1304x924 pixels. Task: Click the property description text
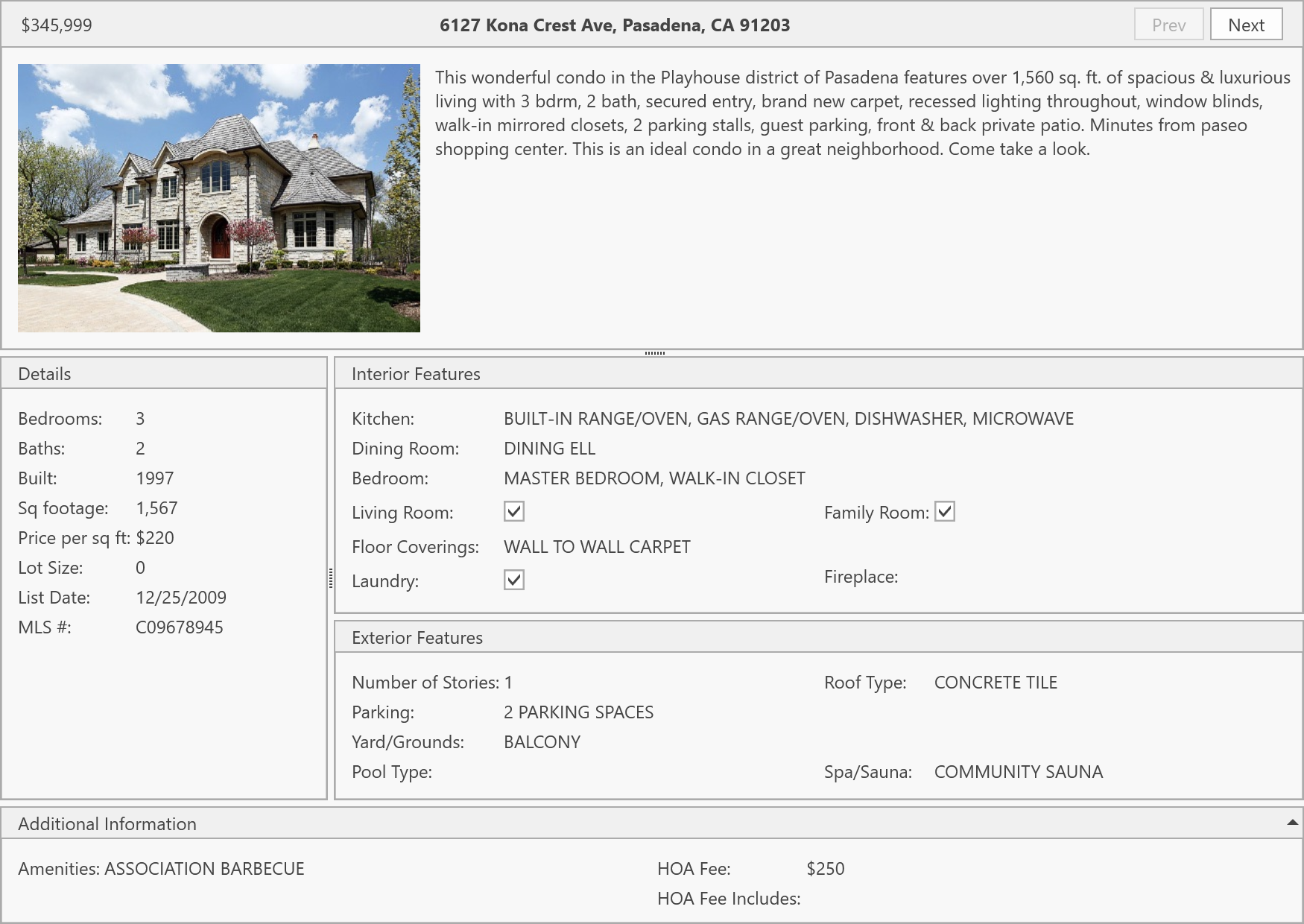861,113
